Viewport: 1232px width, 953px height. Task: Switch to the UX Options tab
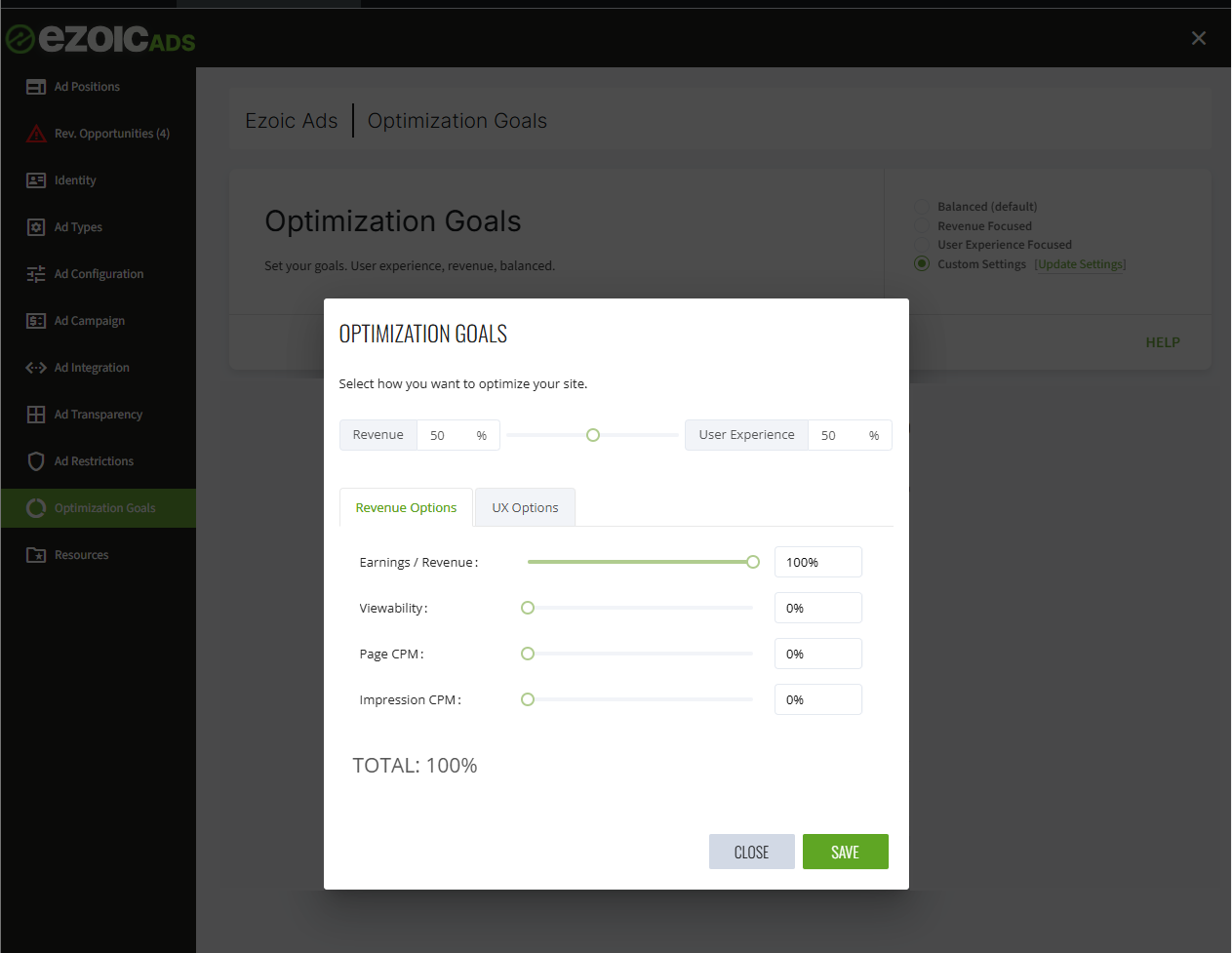pos(525,507)
